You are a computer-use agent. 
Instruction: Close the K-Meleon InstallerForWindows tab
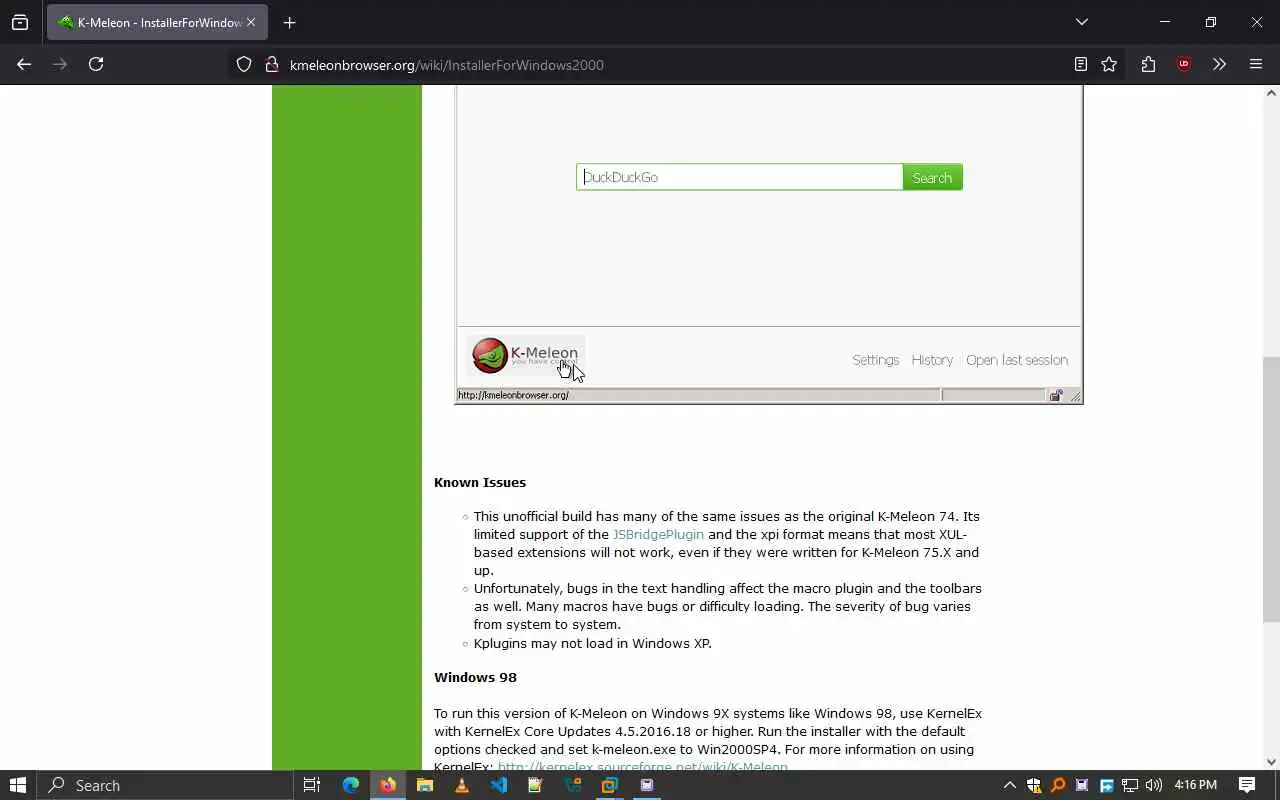click(251, 22)
